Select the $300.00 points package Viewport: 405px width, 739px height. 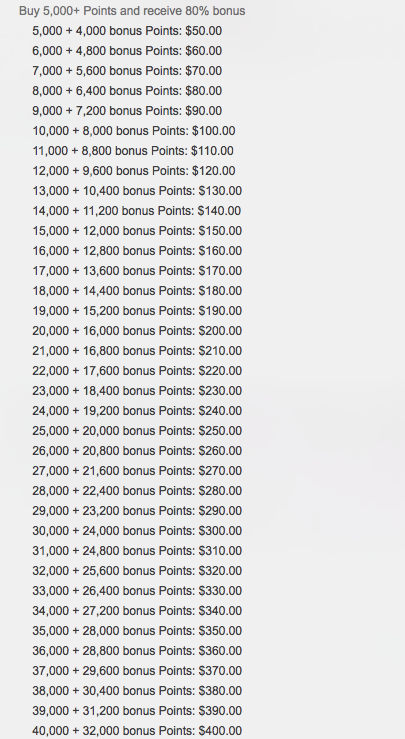point(137,531)
